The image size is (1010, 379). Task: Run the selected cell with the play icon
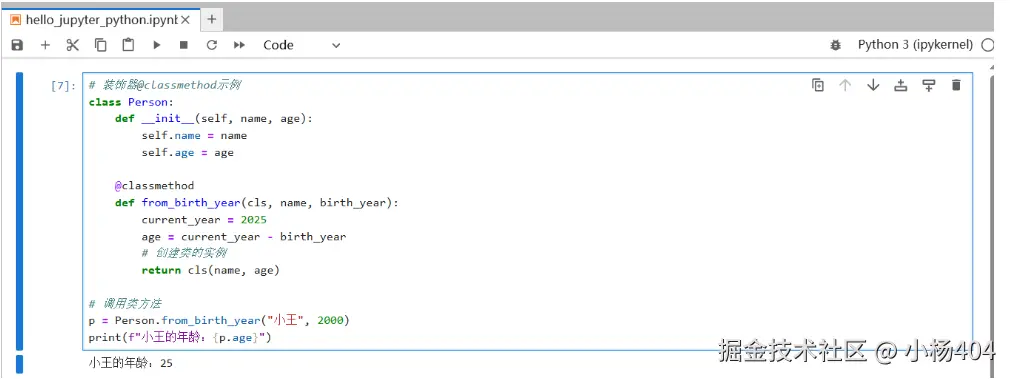point(157,45)
